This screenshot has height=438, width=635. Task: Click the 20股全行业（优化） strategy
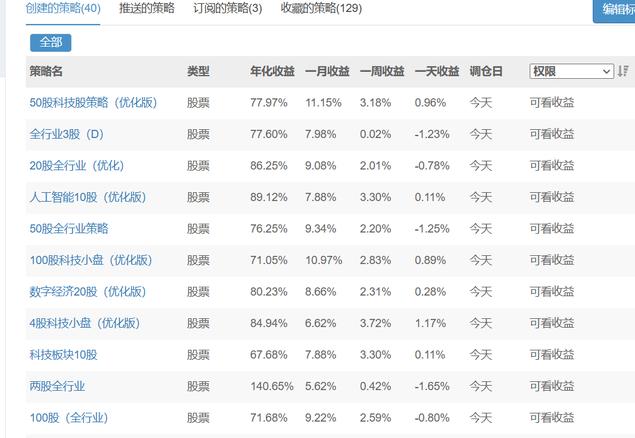(77, 165)
